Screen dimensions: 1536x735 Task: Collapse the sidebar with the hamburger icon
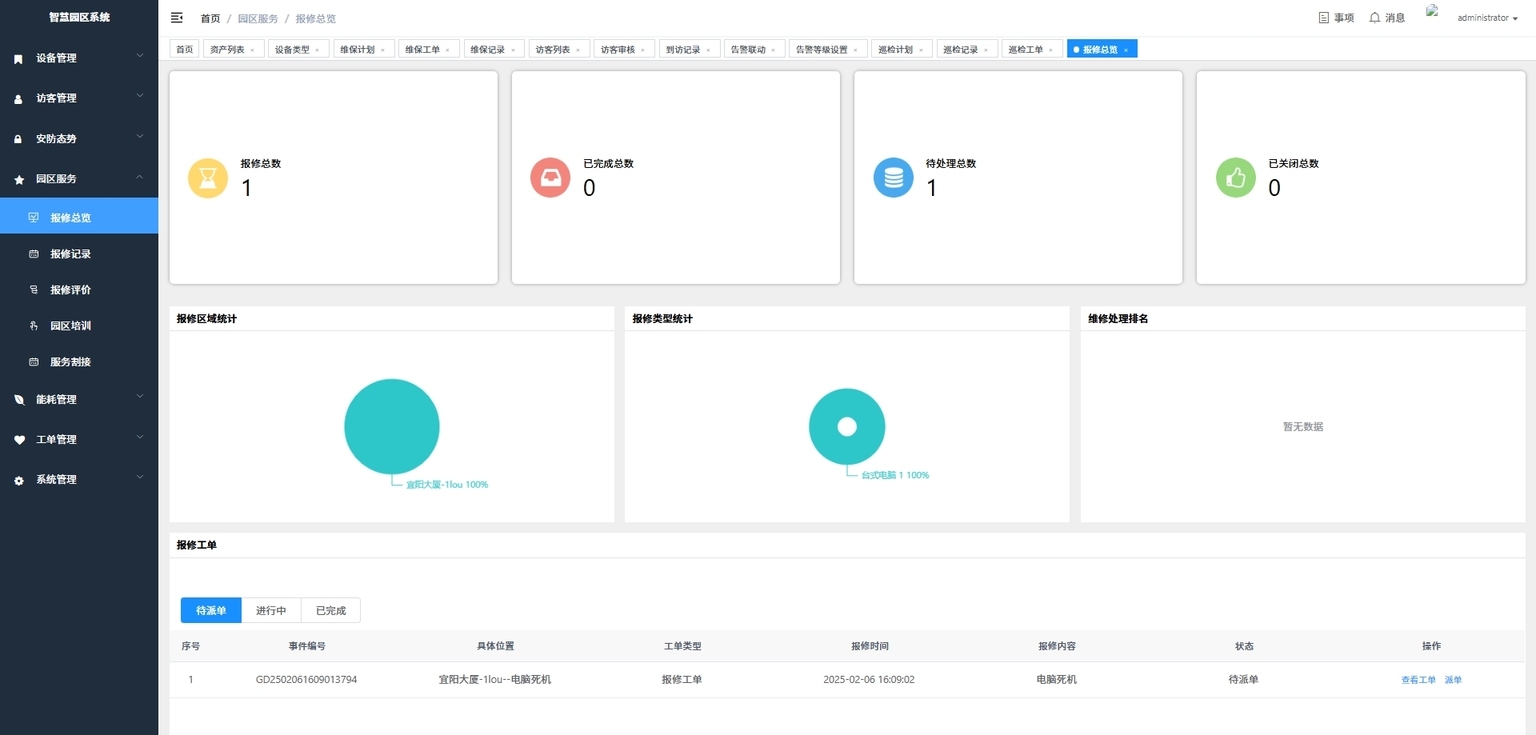point(177,18)
